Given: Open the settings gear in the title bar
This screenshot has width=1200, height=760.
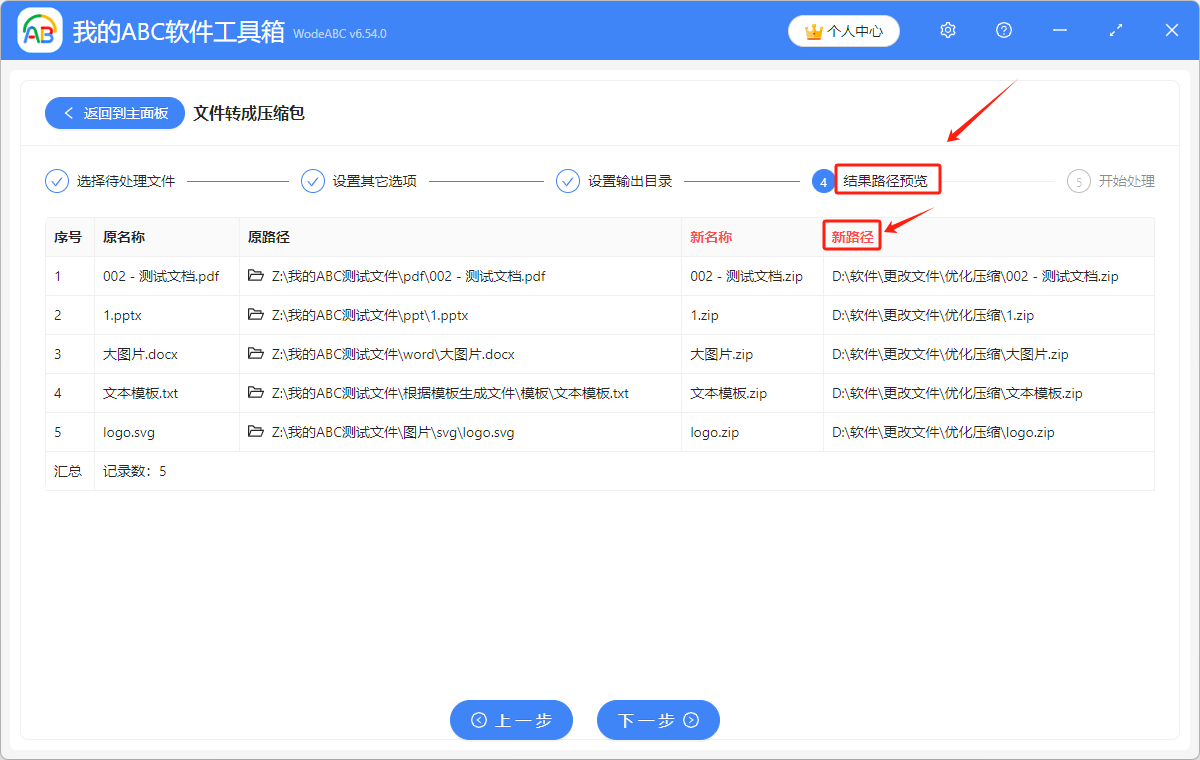Looking at the screenshot, I should tap(947, 30).
